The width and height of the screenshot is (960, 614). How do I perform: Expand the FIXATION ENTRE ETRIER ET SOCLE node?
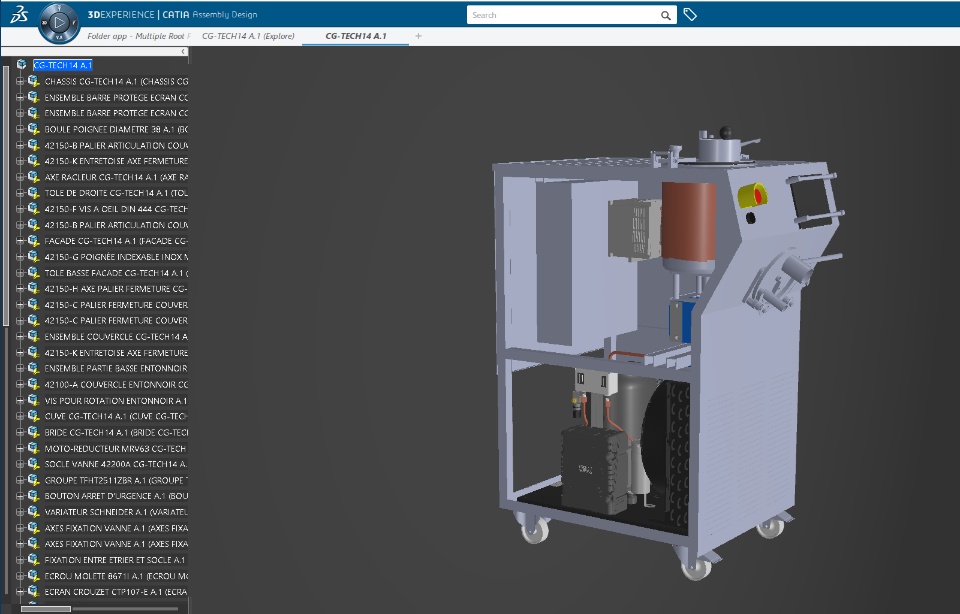click(20, 560)
